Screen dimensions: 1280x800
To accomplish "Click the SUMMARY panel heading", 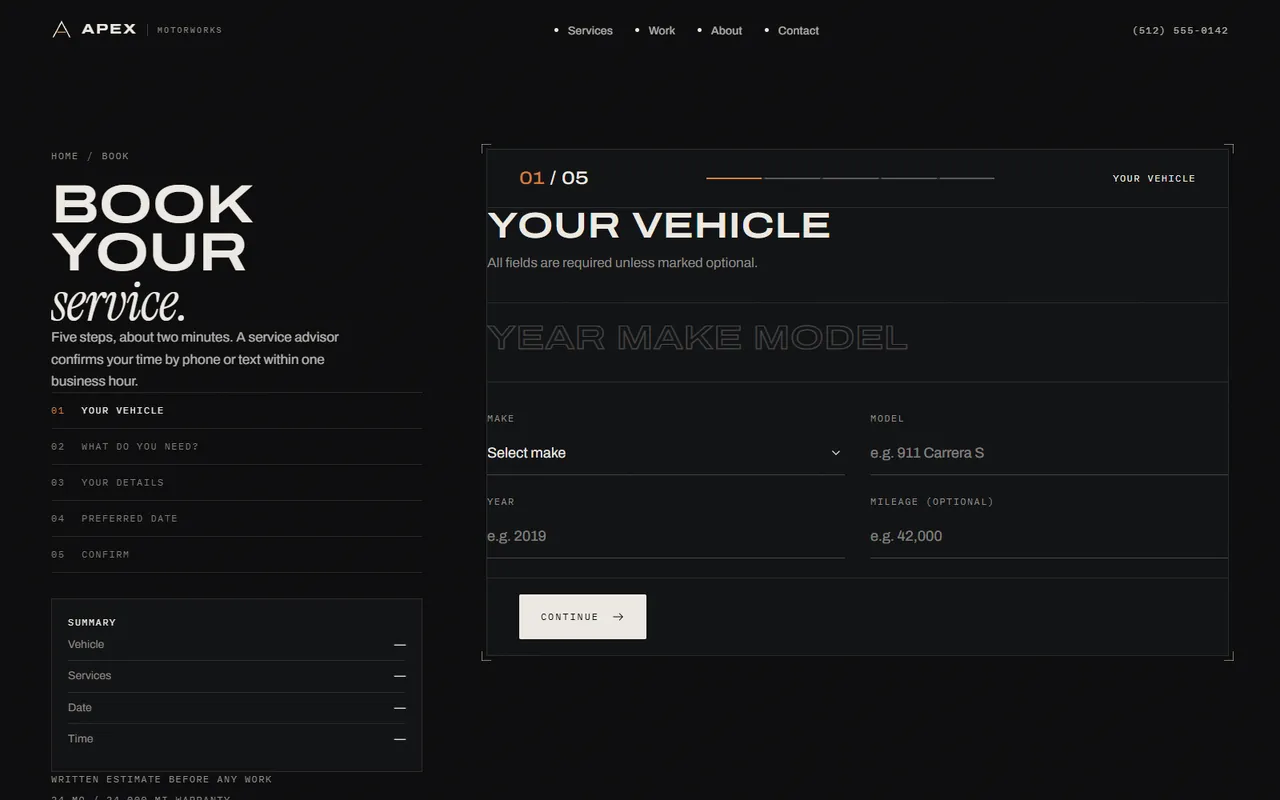I will point(92,622).
